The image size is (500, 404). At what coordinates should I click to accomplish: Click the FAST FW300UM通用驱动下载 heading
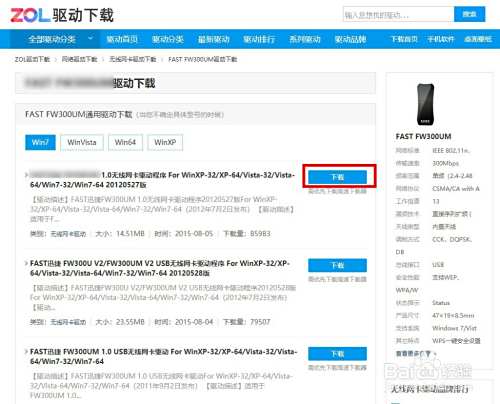click(79, 114)
